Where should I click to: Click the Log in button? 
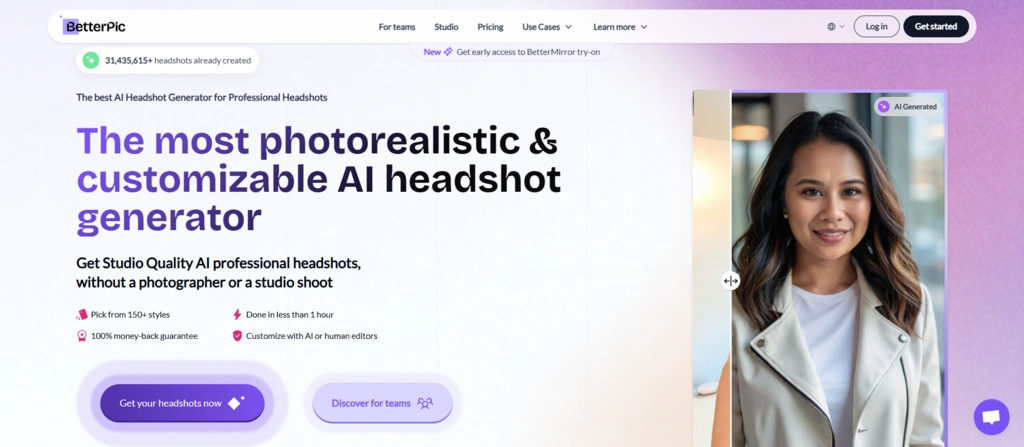click(x=876, y=26)
